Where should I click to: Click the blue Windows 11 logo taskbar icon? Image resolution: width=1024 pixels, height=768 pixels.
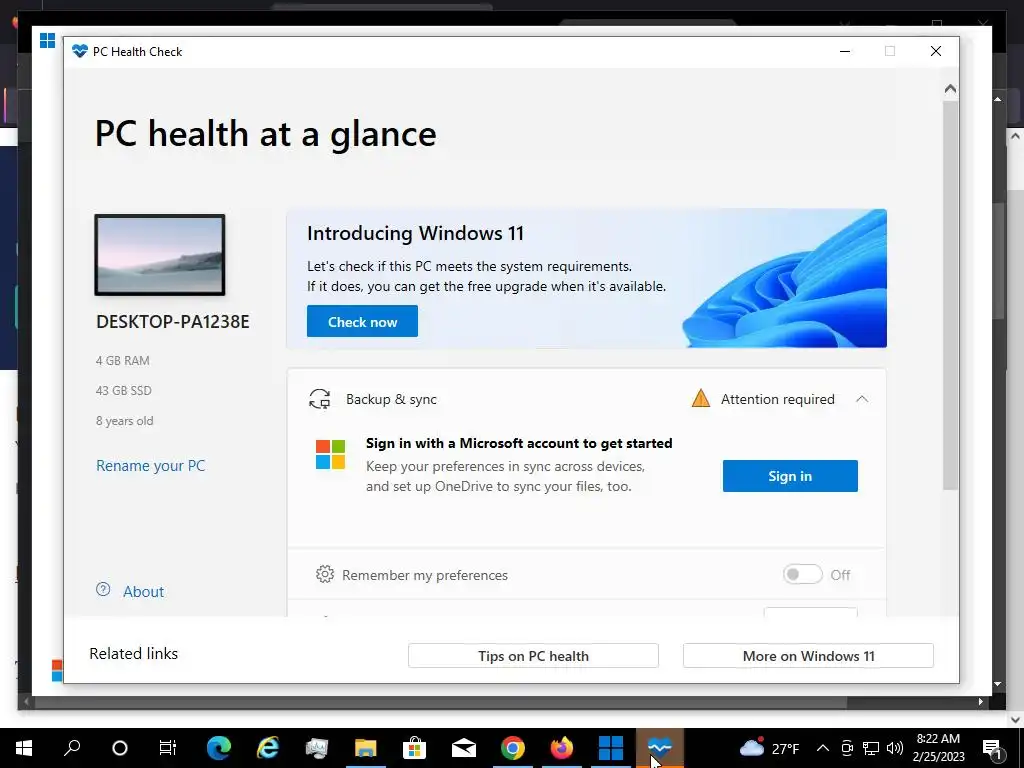pyautogui.click(x=611, y=748)
